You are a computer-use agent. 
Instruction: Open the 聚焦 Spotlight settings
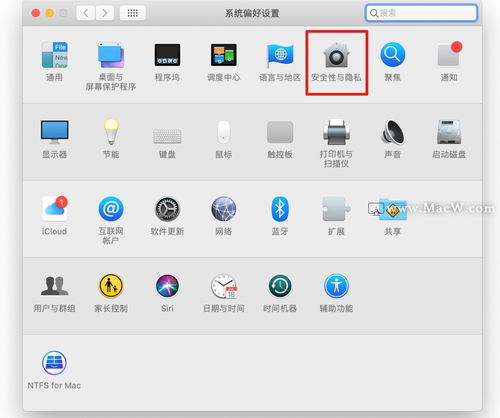pos(393,62)
